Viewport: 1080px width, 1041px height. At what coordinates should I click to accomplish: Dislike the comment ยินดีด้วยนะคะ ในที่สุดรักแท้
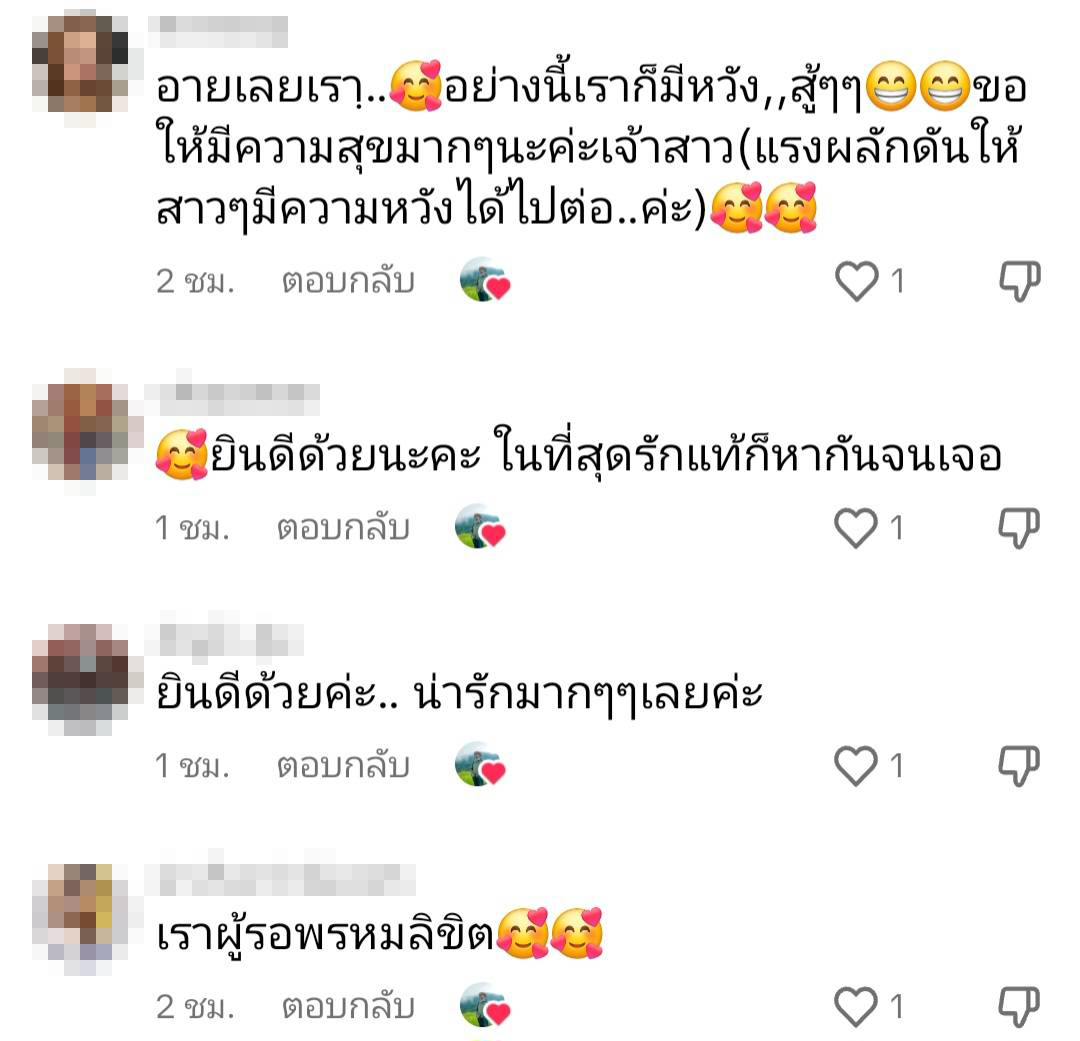(1019, 528)
